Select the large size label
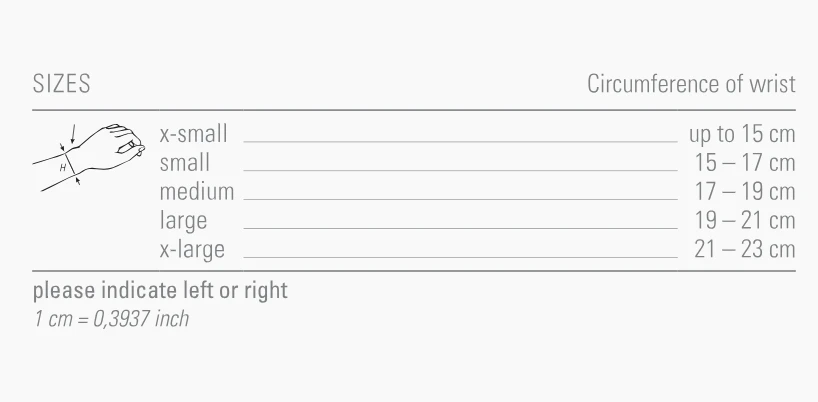The width and height of the screenshot is (818, 402). tap(184, 220)
